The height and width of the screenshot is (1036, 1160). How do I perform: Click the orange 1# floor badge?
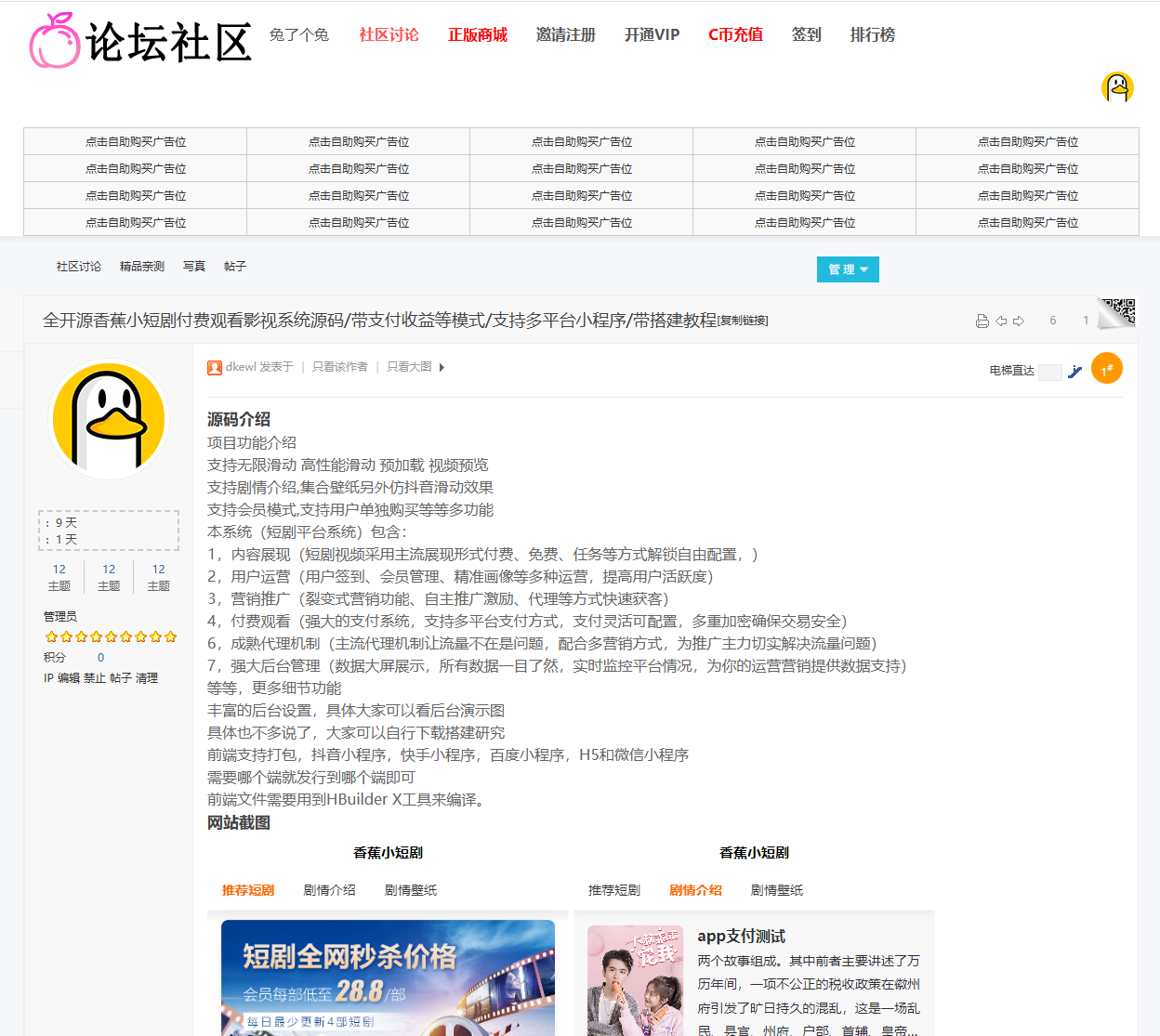pyautogui.click(x=1106, y=369)
